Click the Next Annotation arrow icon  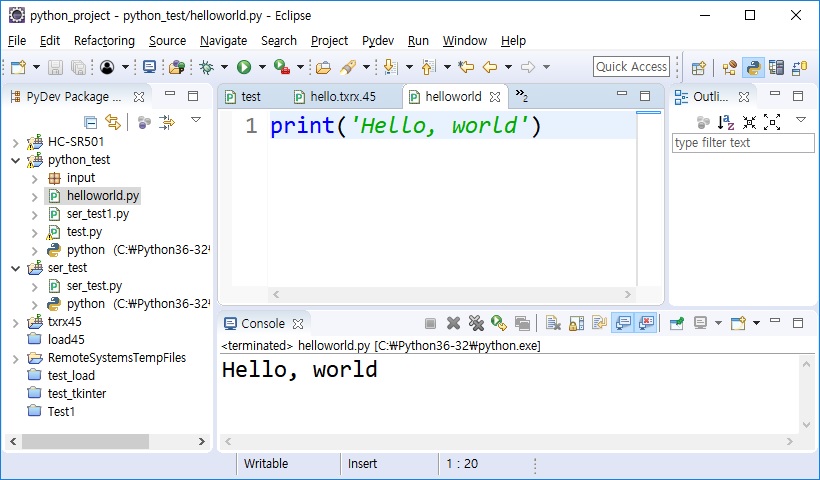point(390,67)
